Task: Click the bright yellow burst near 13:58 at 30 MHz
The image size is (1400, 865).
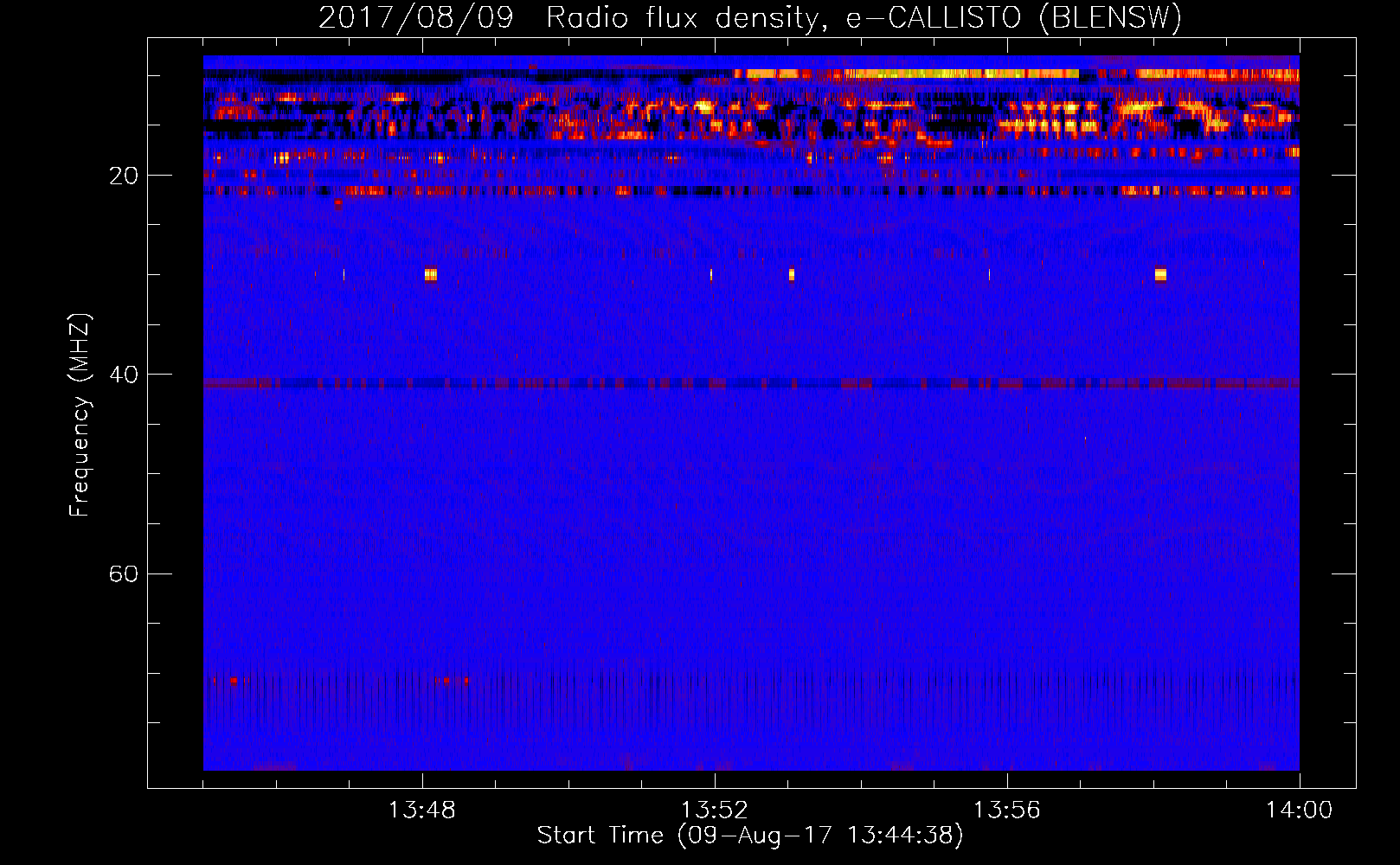Action: (1160, 275)
